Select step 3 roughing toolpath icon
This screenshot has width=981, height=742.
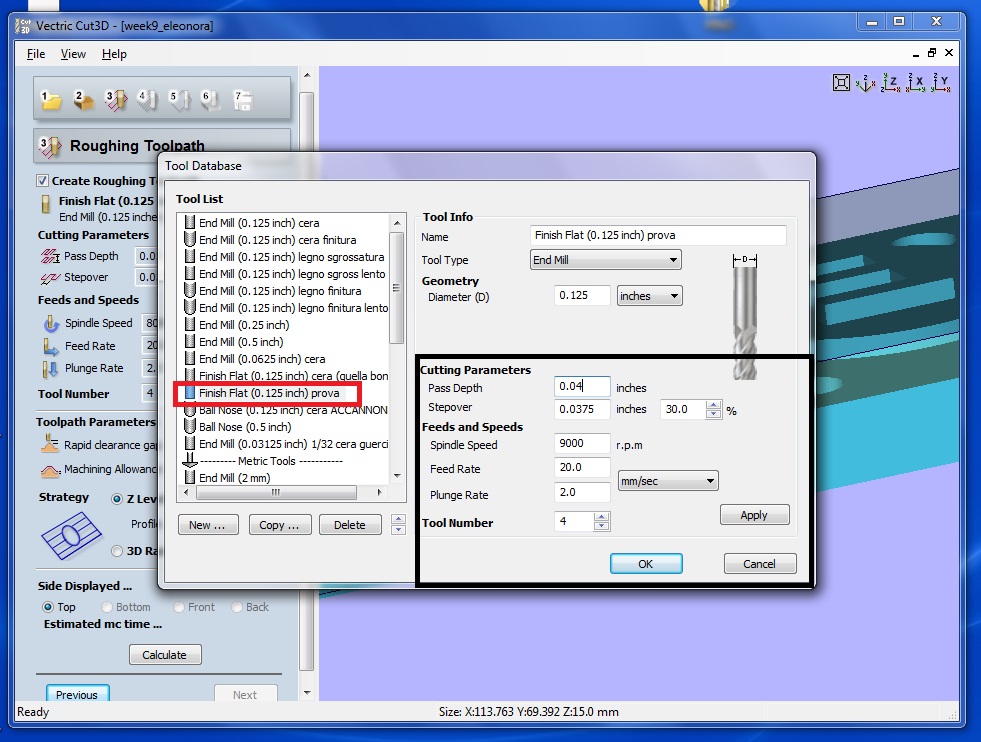pos(116,100)
